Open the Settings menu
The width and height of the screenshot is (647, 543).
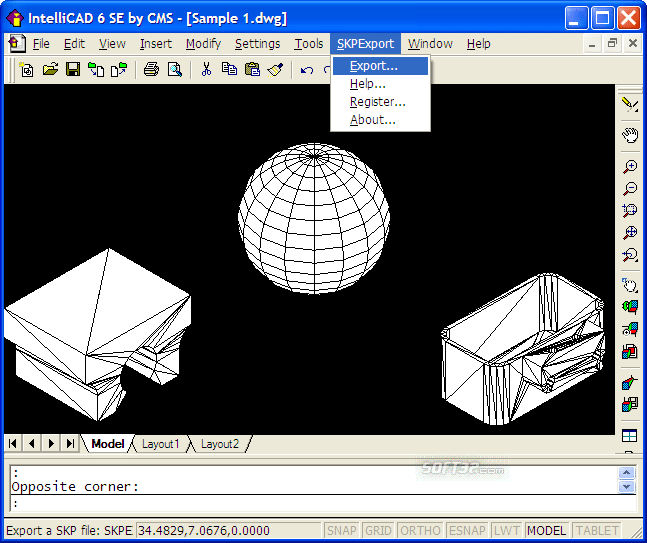pyautogui.click(x=257, y=44)
